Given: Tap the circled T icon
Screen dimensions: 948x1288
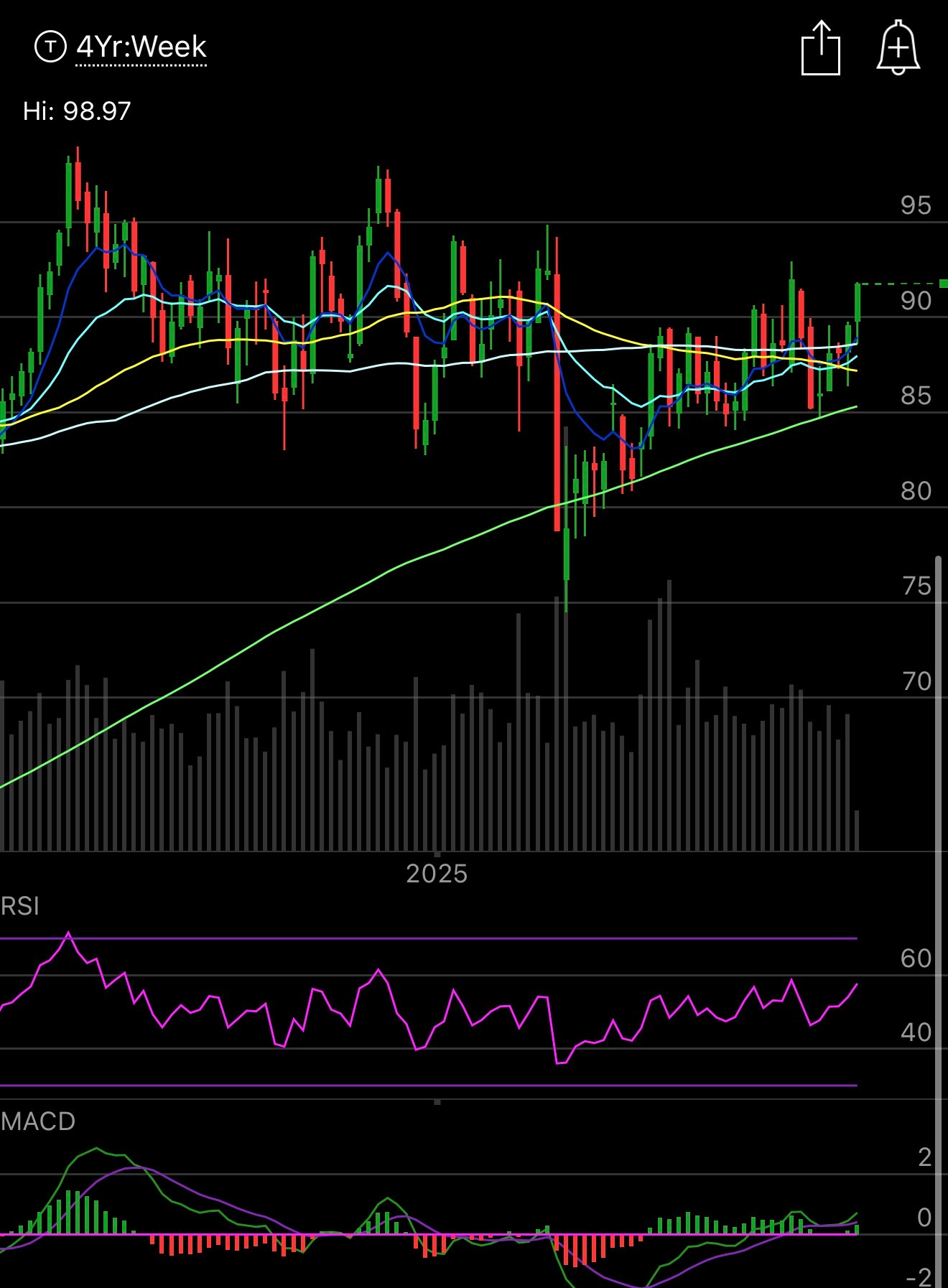Looking at the screenshot, I should click(50, 47).
